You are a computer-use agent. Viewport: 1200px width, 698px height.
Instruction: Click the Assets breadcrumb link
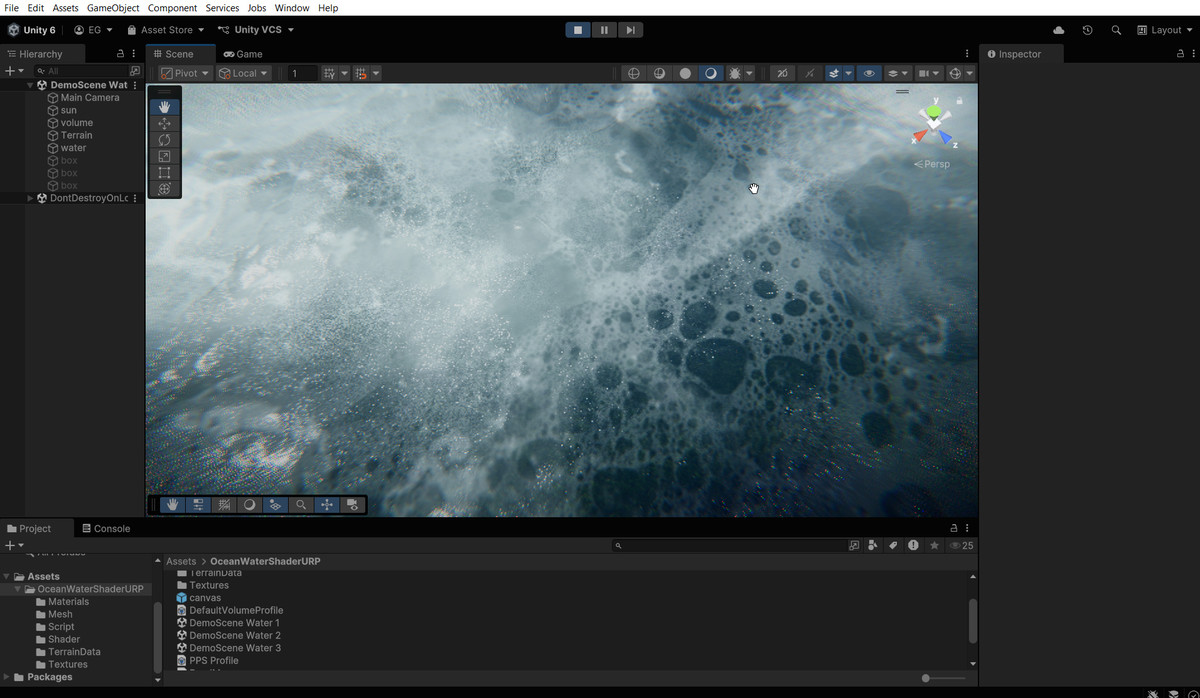(x=181, y=561)
